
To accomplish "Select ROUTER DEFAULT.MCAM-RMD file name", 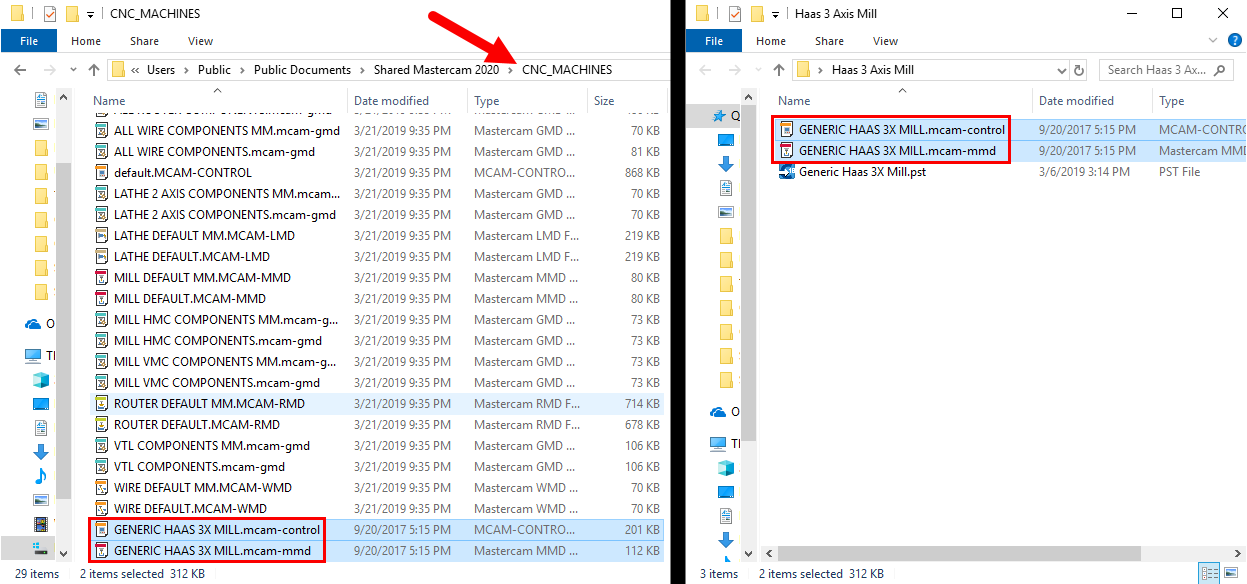I will point(197,425).
